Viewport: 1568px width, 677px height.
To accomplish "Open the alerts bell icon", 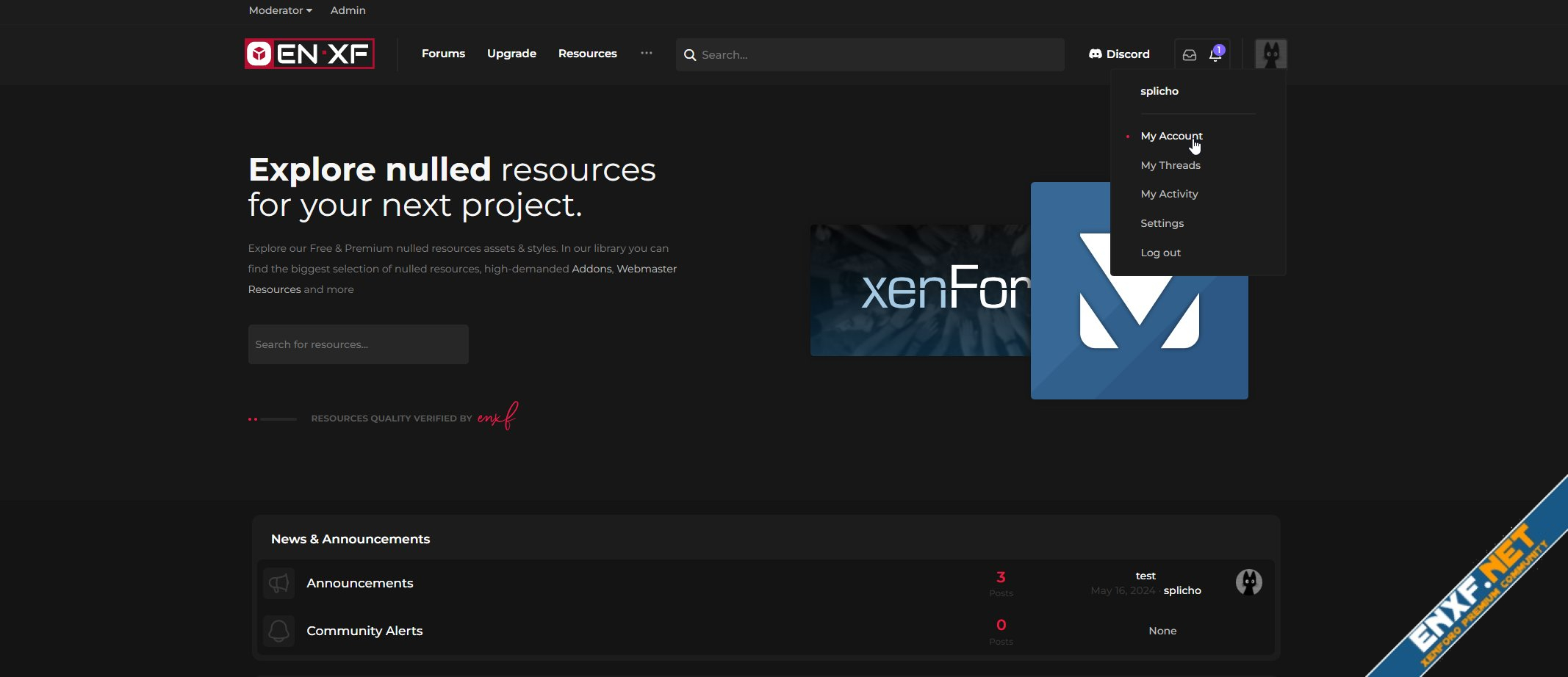I will (1215, 55).
